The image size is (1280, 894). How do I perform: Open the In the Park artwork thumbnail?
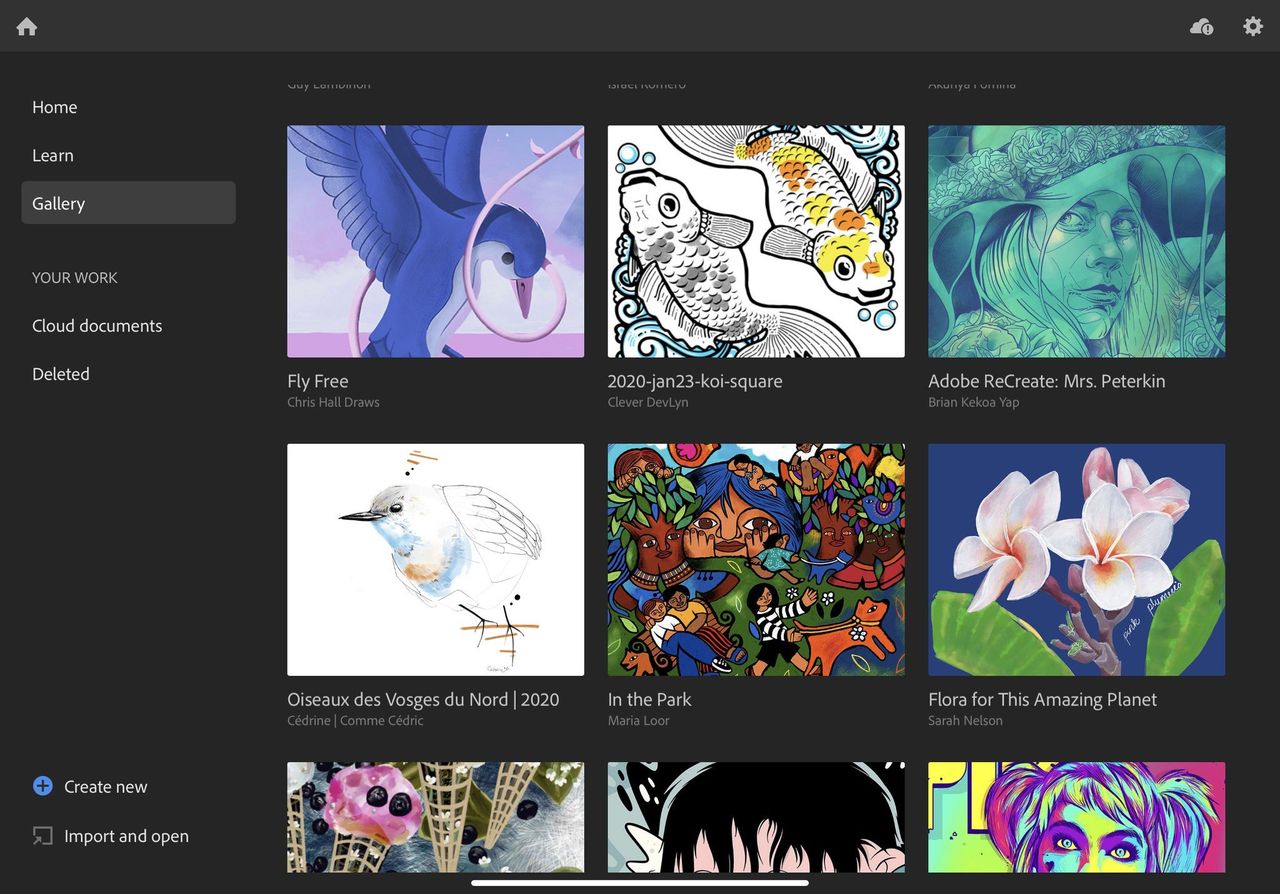(756, 560)
